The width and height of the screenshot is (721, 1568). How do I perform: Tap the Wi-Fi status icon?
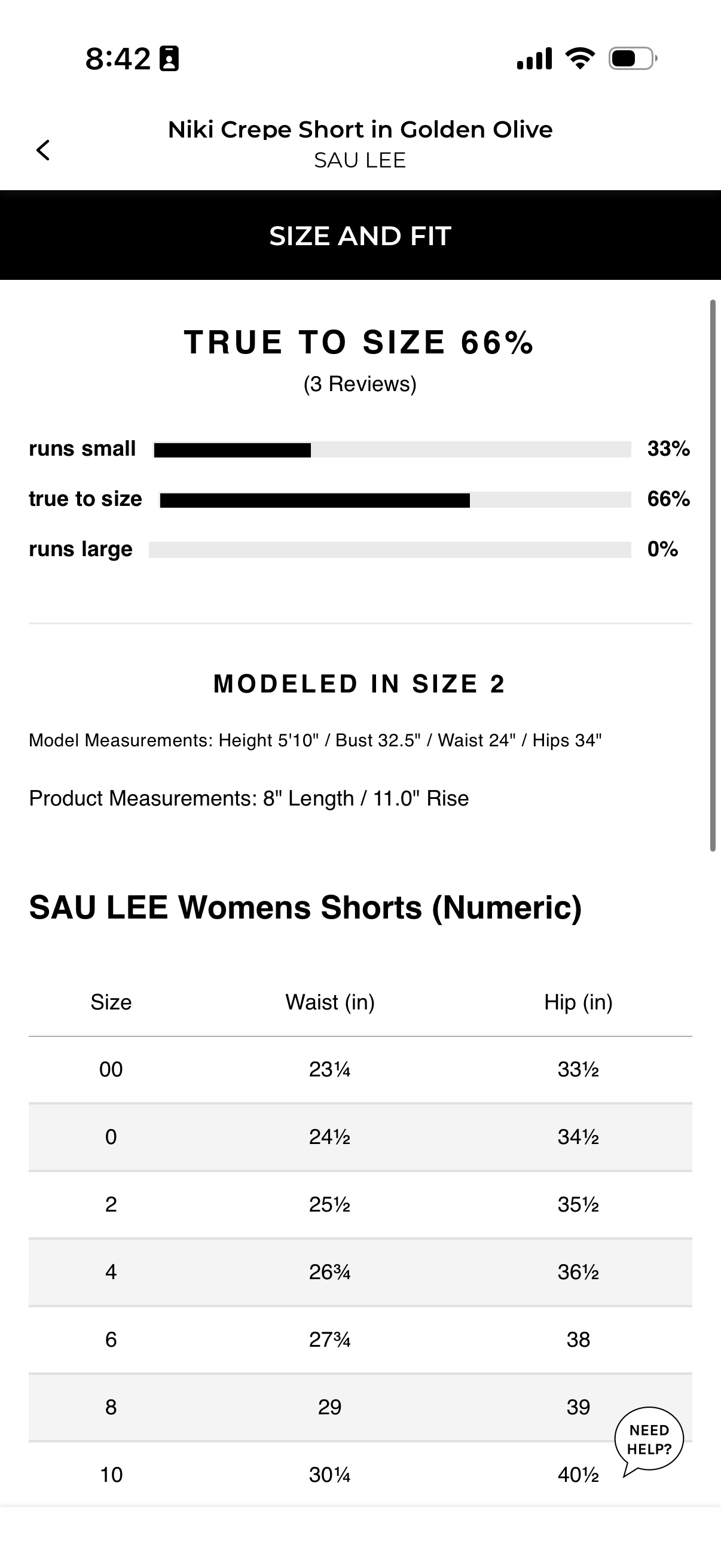(x=581, y=59)
